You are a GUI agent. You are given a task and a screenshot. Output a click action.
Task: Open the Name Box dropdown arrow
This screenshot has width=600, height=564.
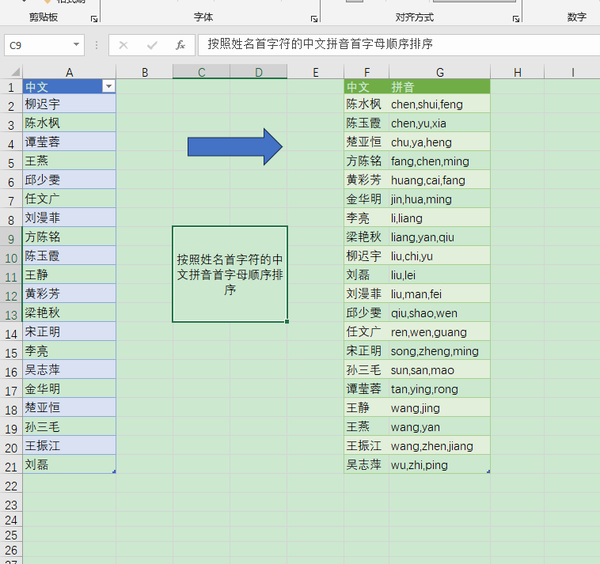pos(77,45)
